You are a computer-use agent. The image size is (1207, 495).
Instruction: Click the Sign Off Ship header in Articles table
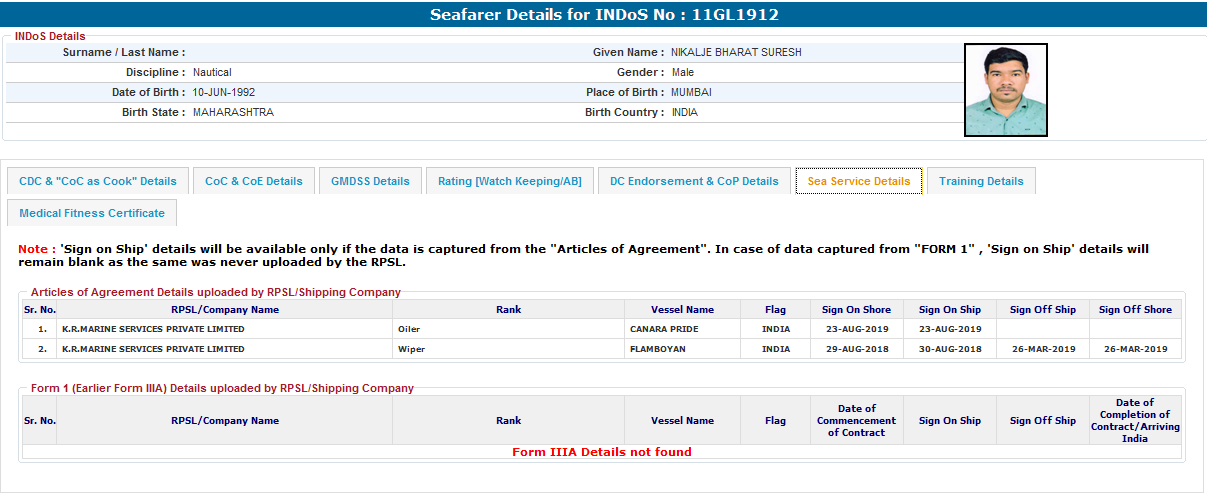(x=1043, y=310)
